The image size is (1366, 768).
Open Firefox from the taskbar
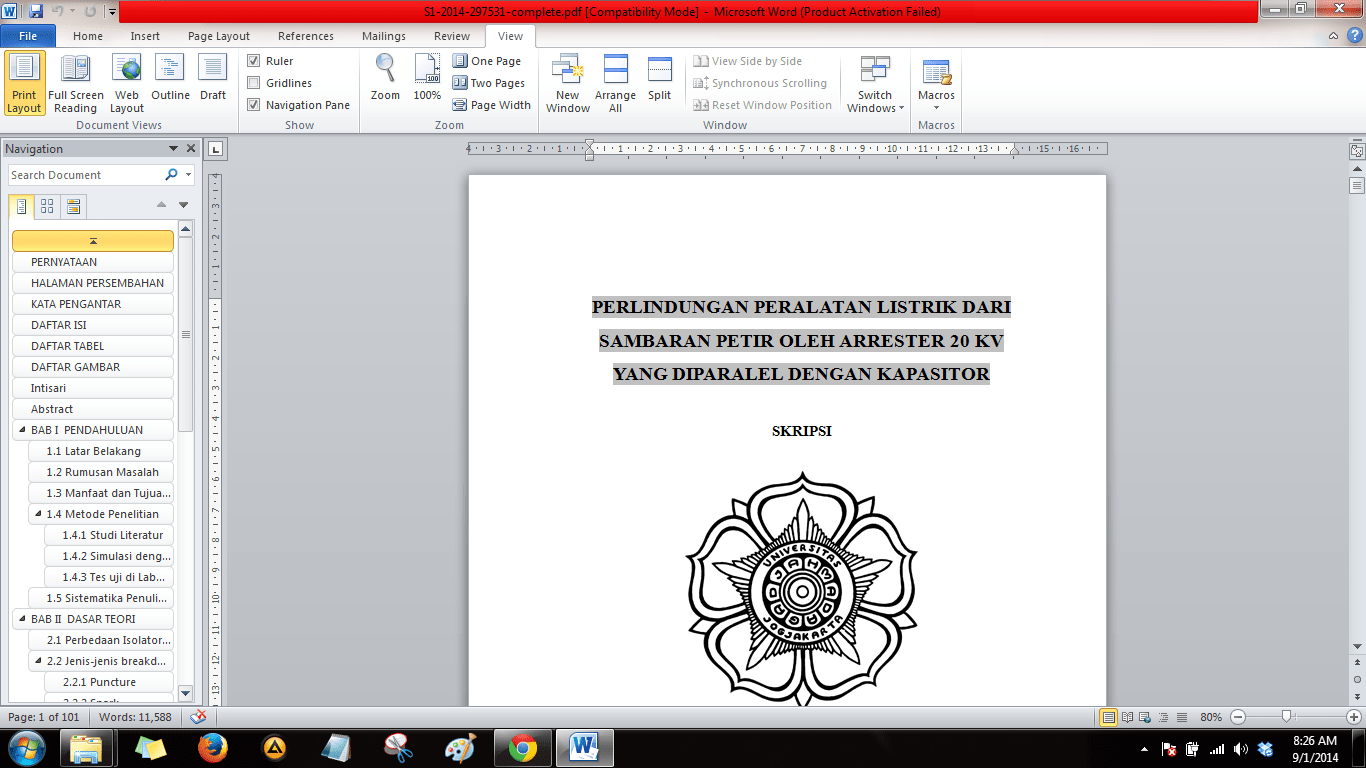(211, 748)
